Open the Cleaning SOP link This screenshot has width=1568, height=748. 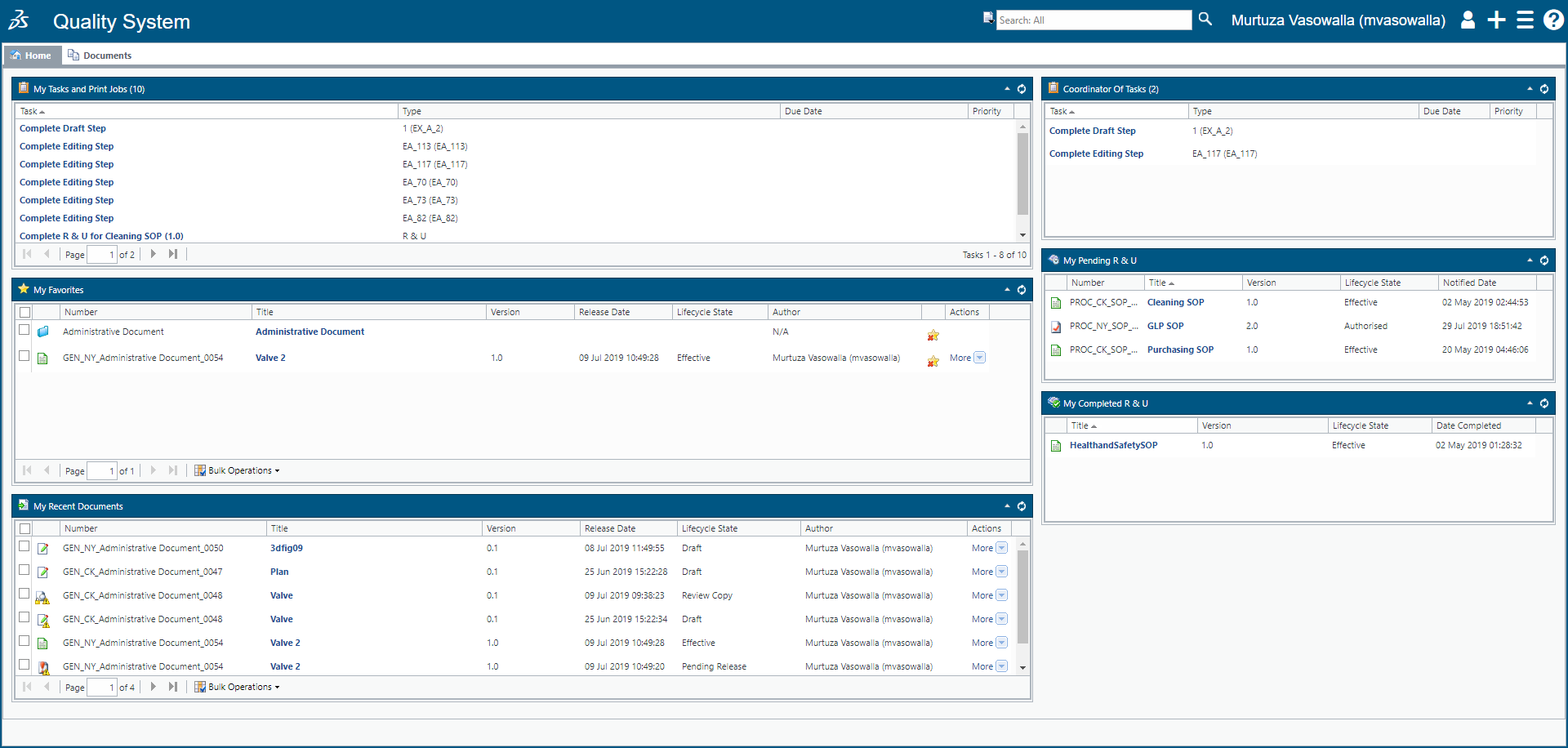click(x=1175, y=302)
